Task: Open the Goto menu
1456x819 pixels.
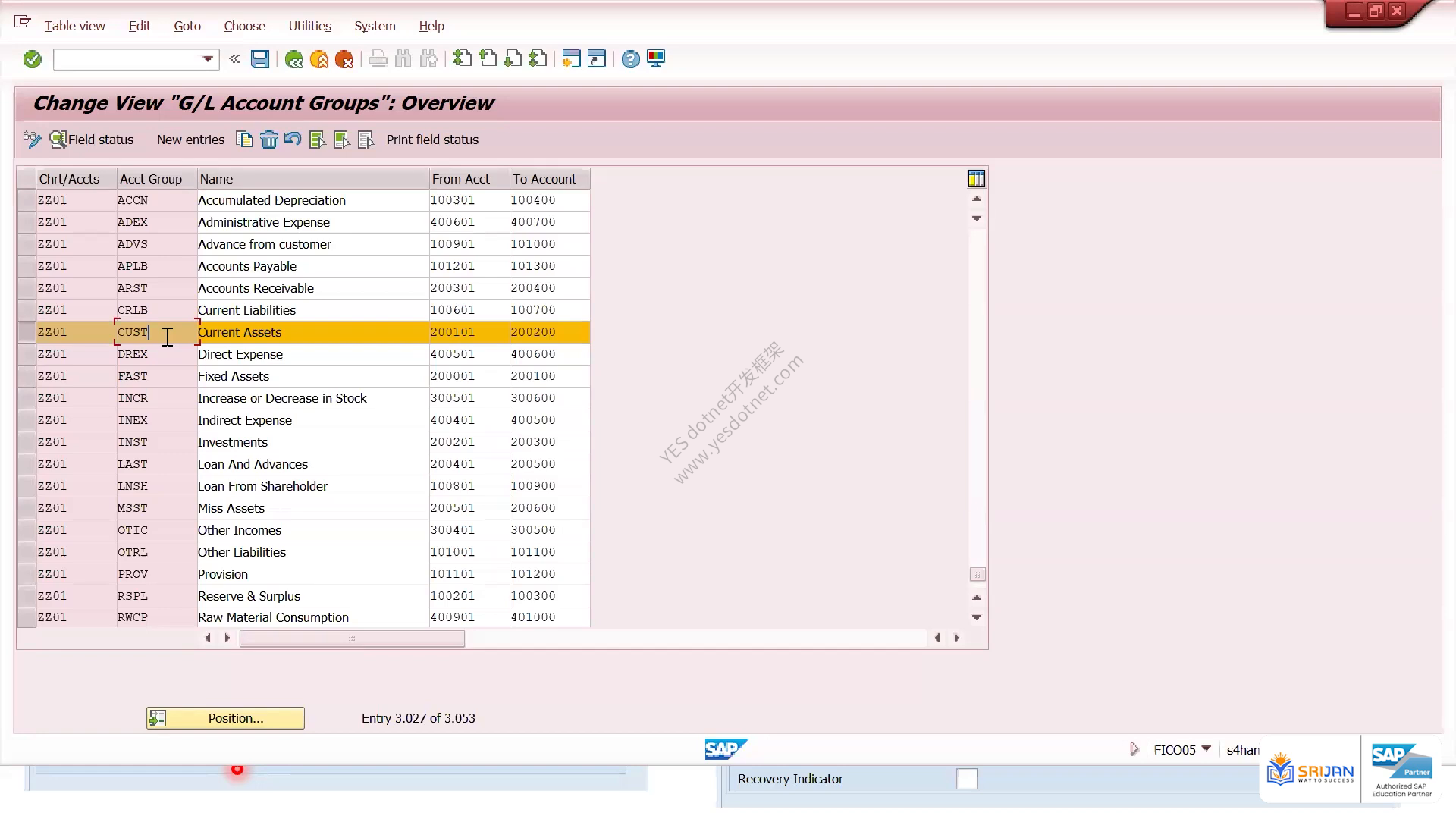Action: tap(187, 26)
